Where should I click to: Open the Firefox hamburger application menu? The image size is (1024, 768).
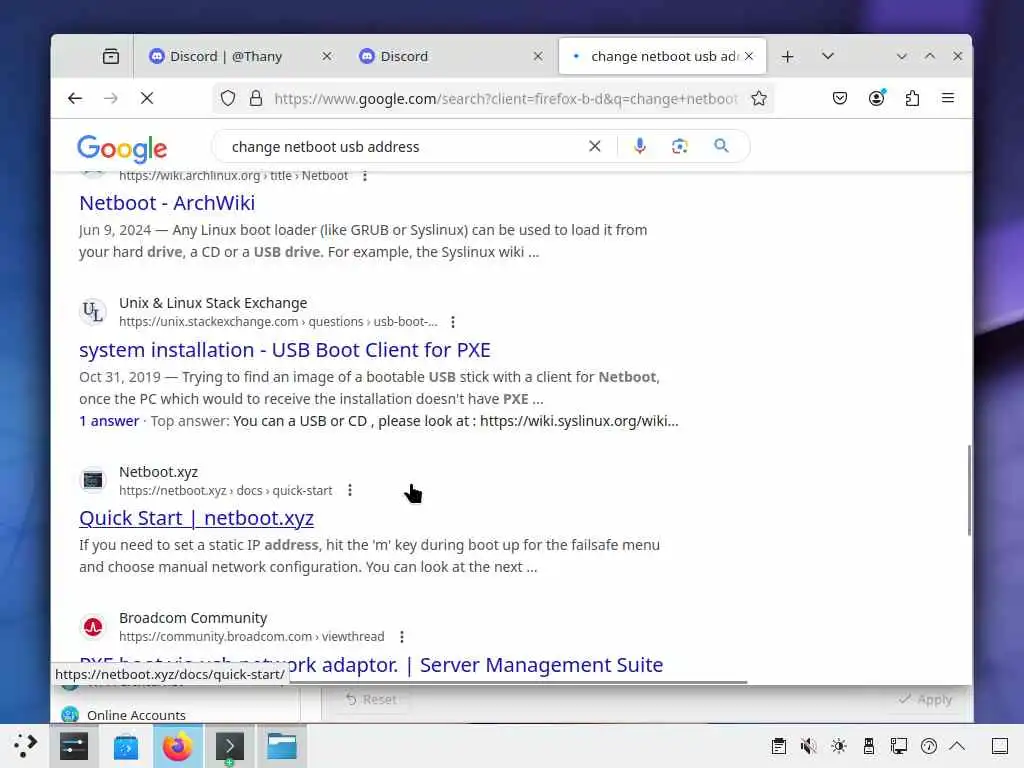(x=948, y=98)
